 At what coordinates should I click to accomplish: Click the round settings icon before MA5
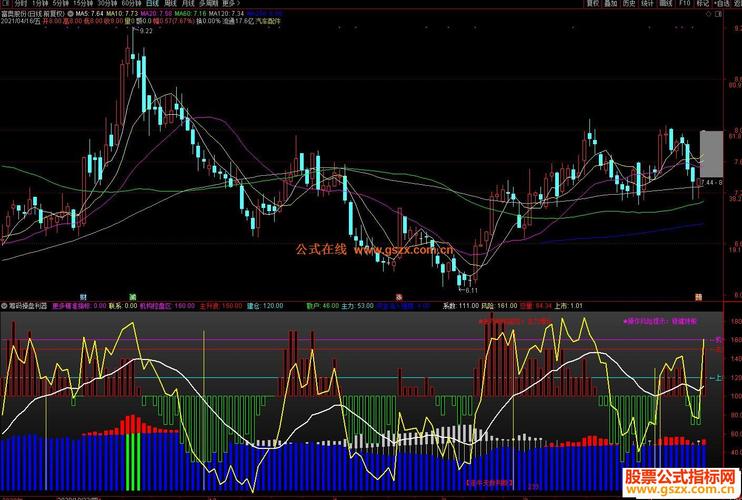pos(71,14)
